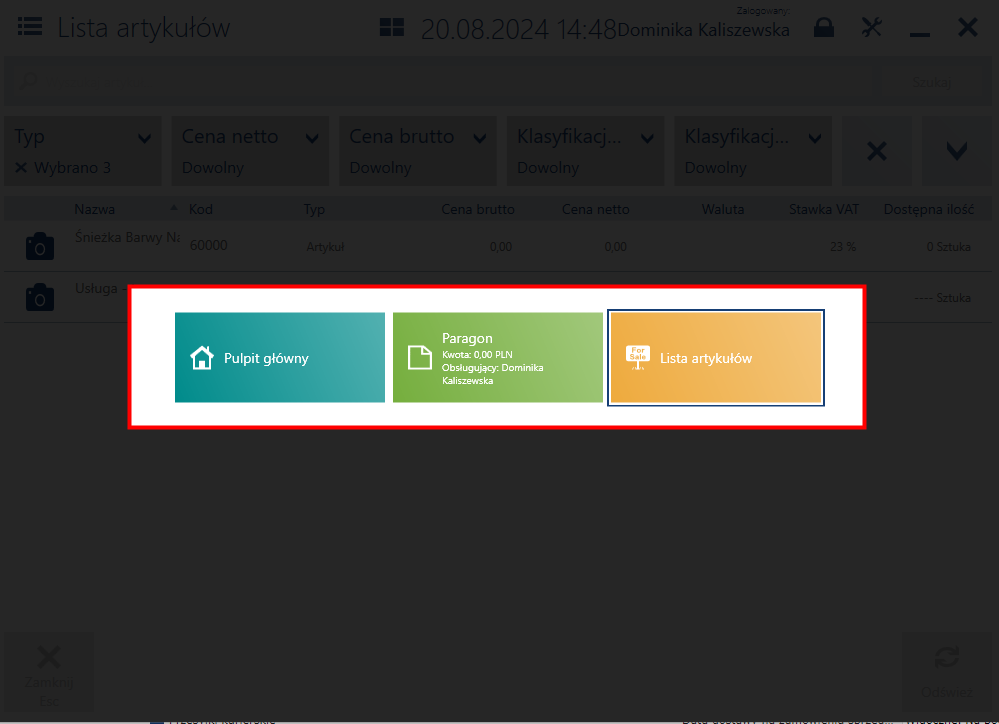Switch to the Paragon tile
999x724 pixels.
click(x=498, y=358)
